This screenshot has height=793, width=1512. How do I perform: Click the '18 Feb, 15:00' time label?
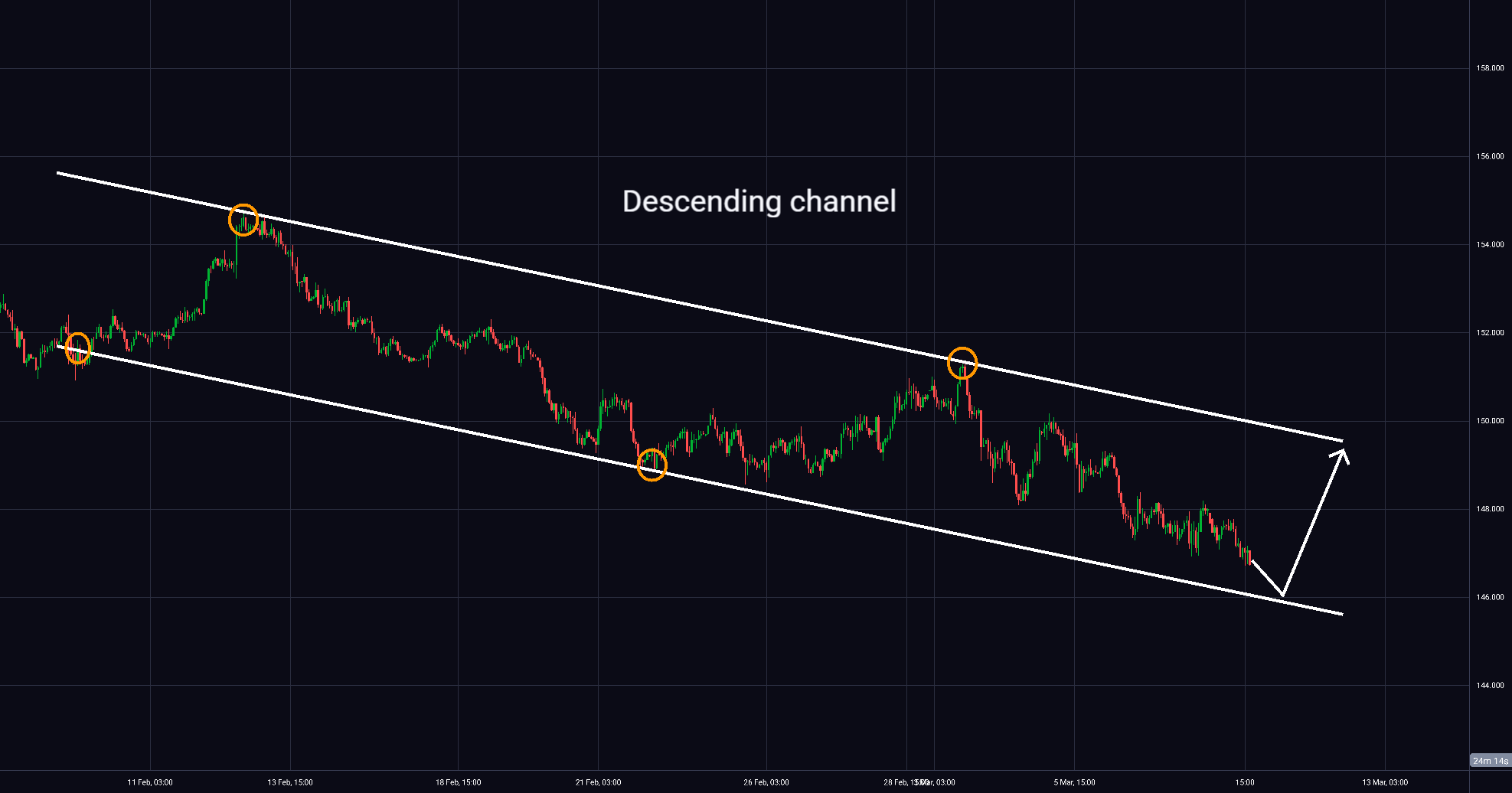click(458, 782)
